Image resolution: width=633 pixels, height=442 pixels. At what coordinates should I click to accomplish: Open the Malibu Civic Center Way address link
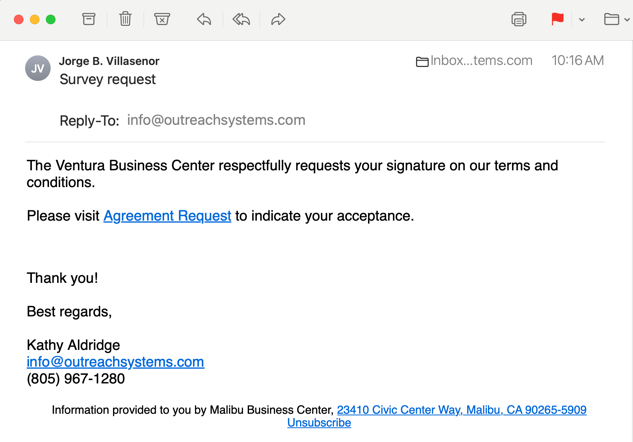click(x=461, y=410)
